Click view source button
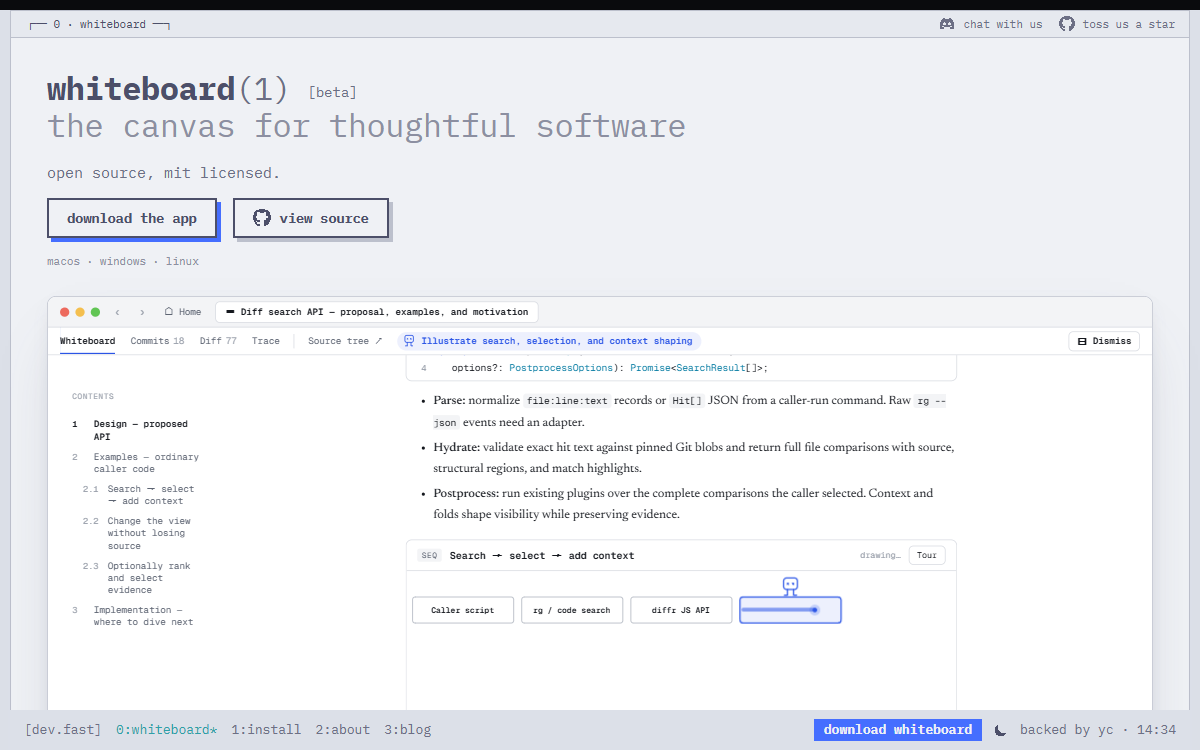 tap(311, 218)
